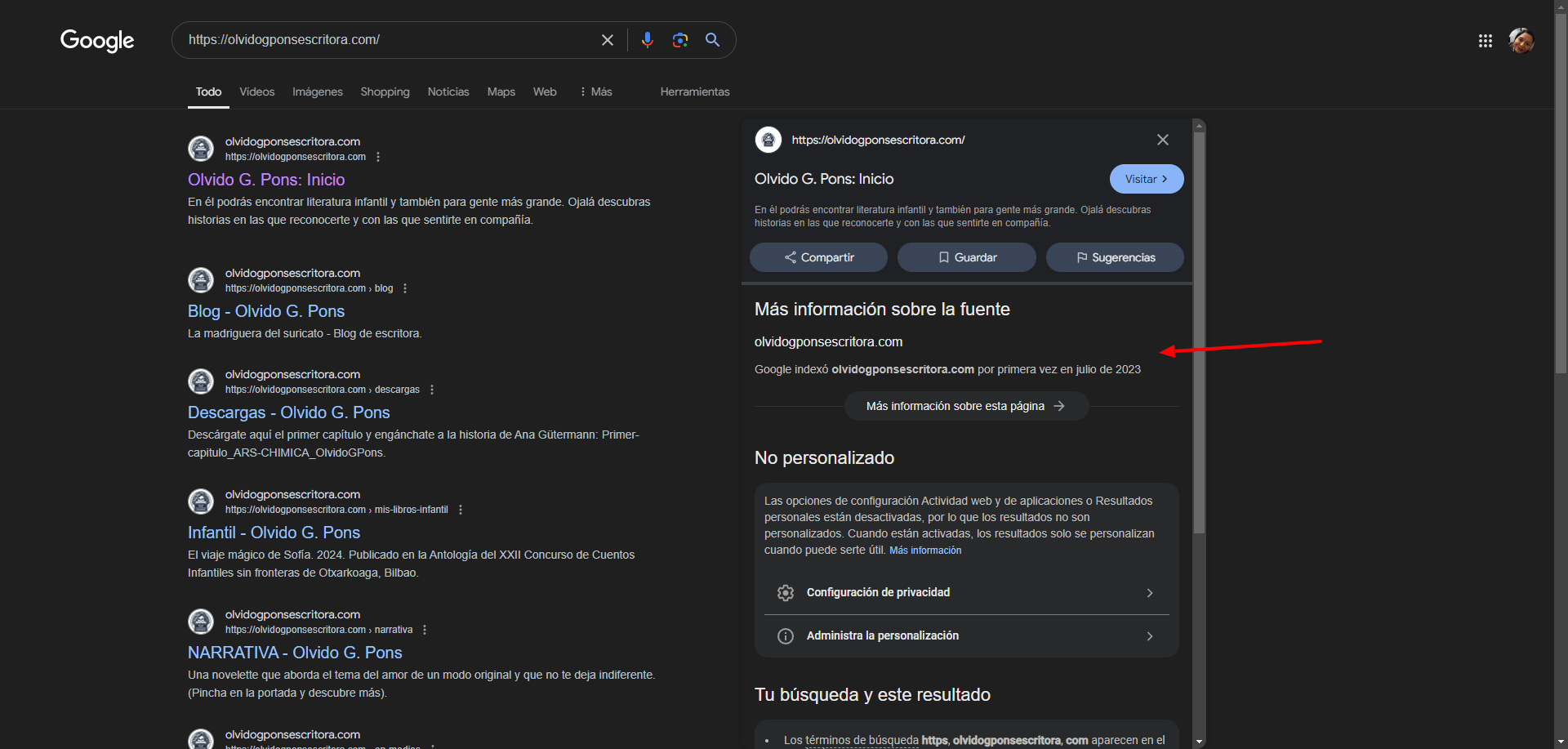Open three-dot menu for the descargas result
This screenshot has width=1568, height=749.
432,390
